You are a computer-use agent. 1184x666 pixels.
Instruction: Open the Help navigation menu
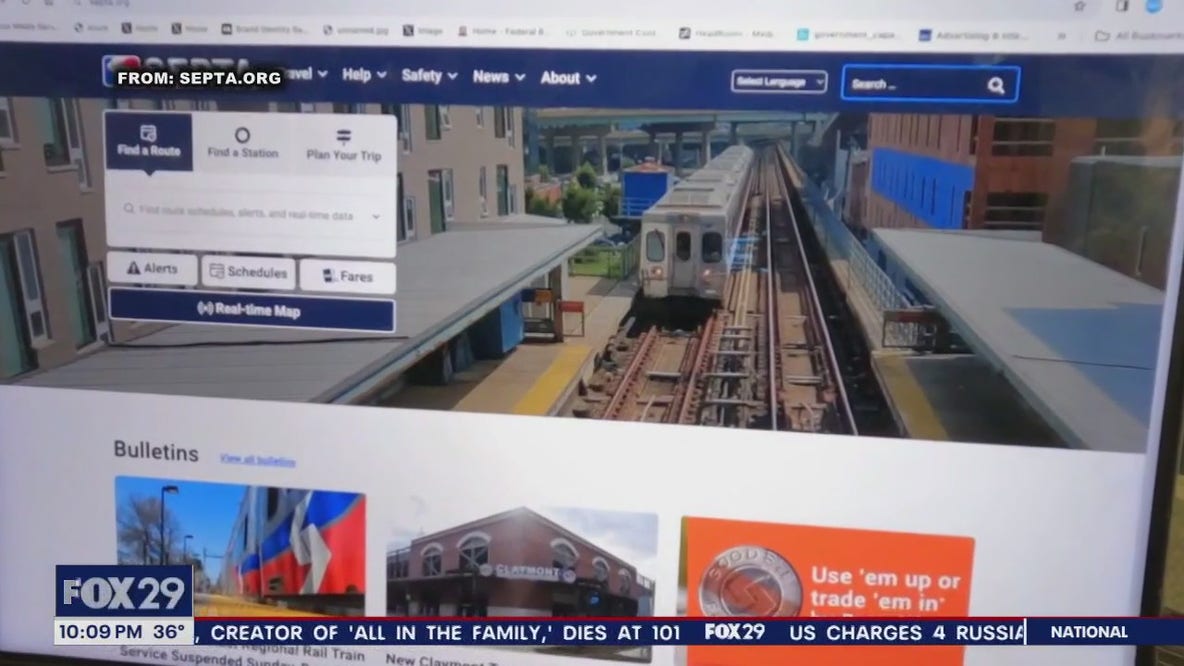(365, 74)
